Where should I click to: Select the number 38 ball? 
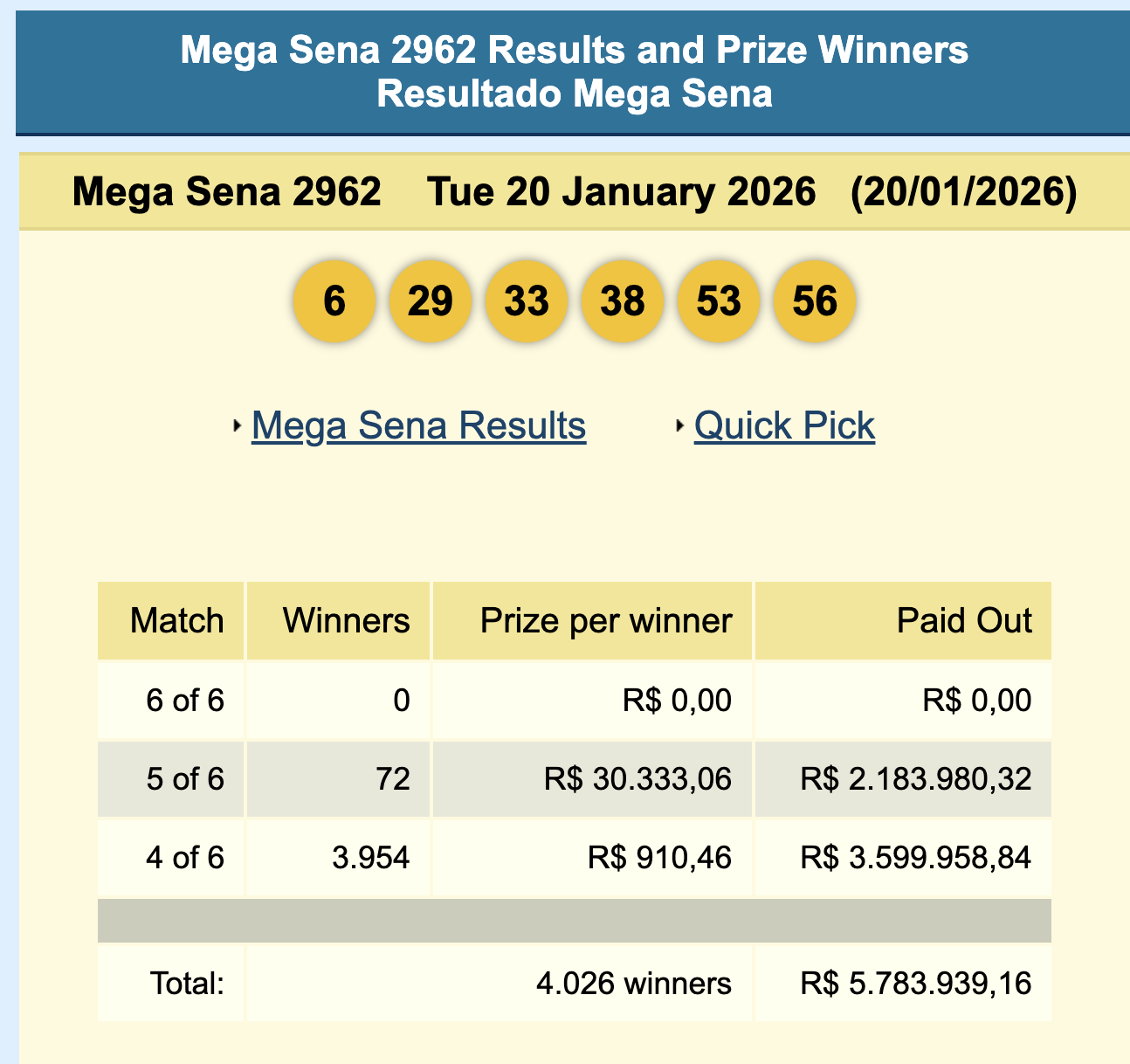(x=622, y=301)
